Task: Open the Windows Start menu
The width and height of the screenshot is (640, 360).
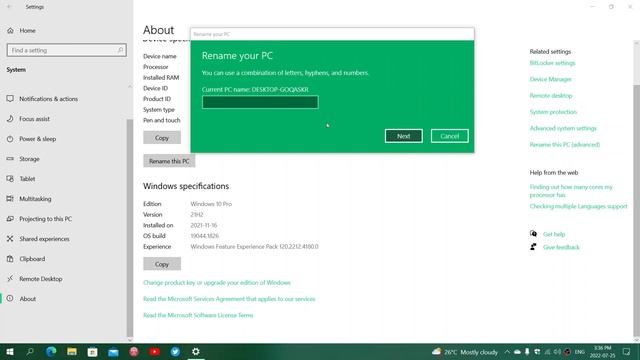Action: pyautogui.click(x=10, y=351)
